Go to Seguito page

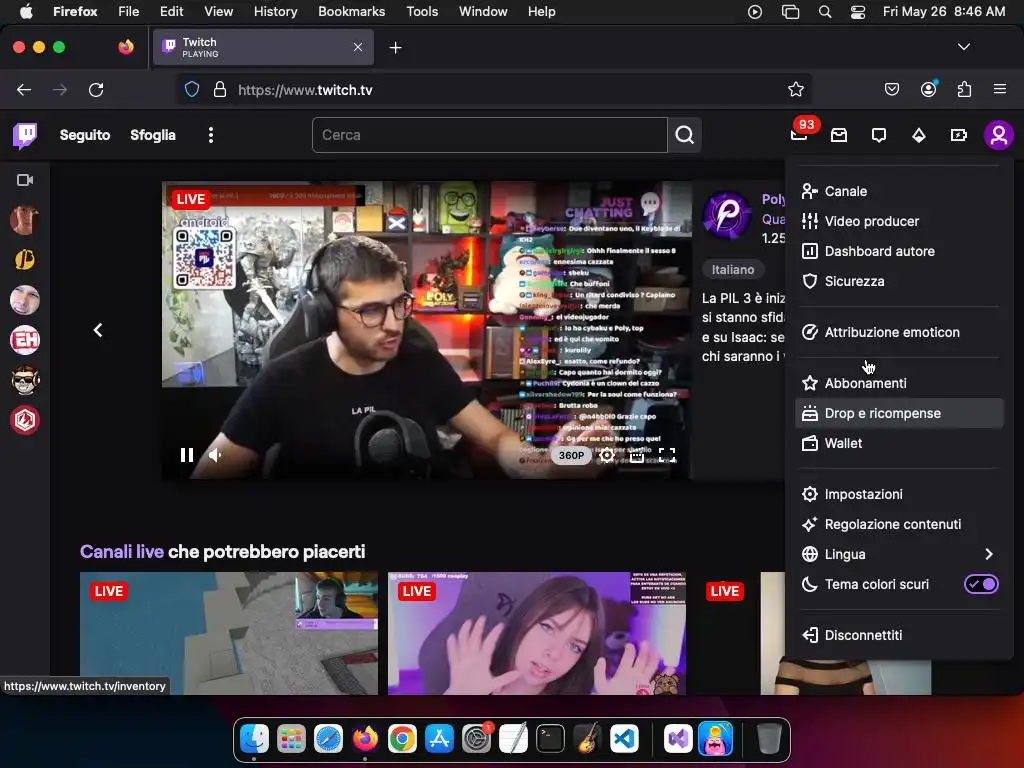coord(85,135)
